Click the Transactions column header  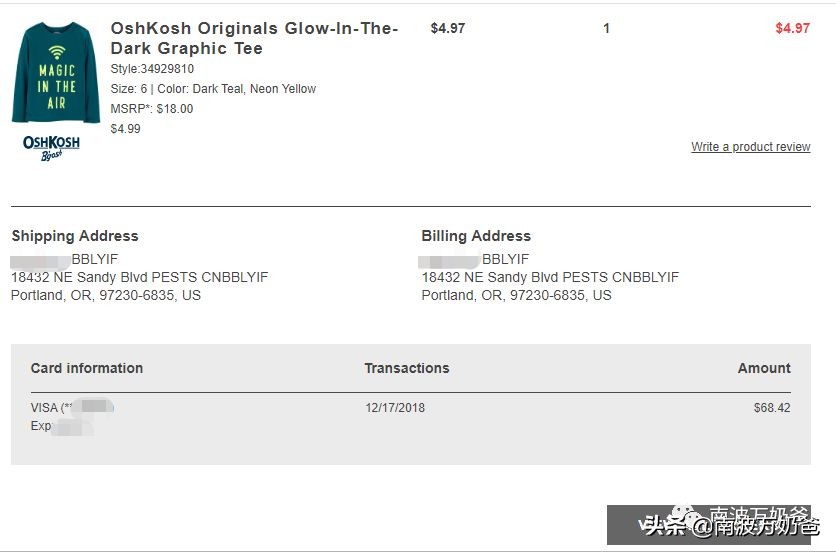point(407,368)
